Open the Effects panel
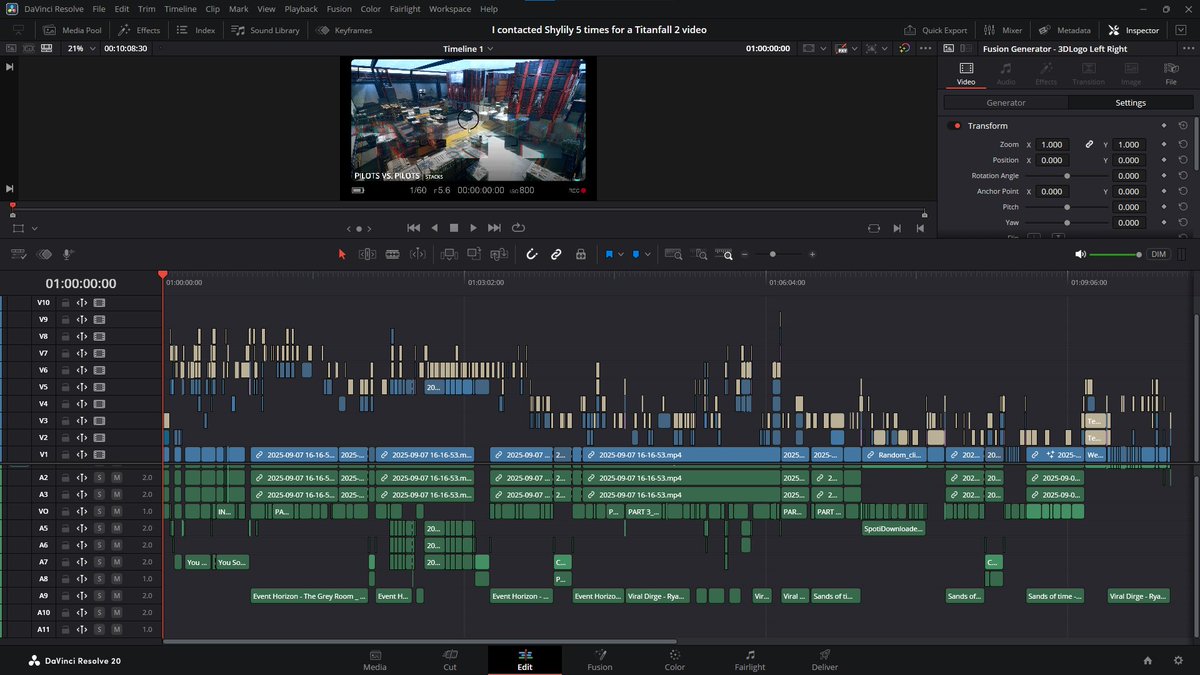1200x675 pixels. tap(139, 30)
